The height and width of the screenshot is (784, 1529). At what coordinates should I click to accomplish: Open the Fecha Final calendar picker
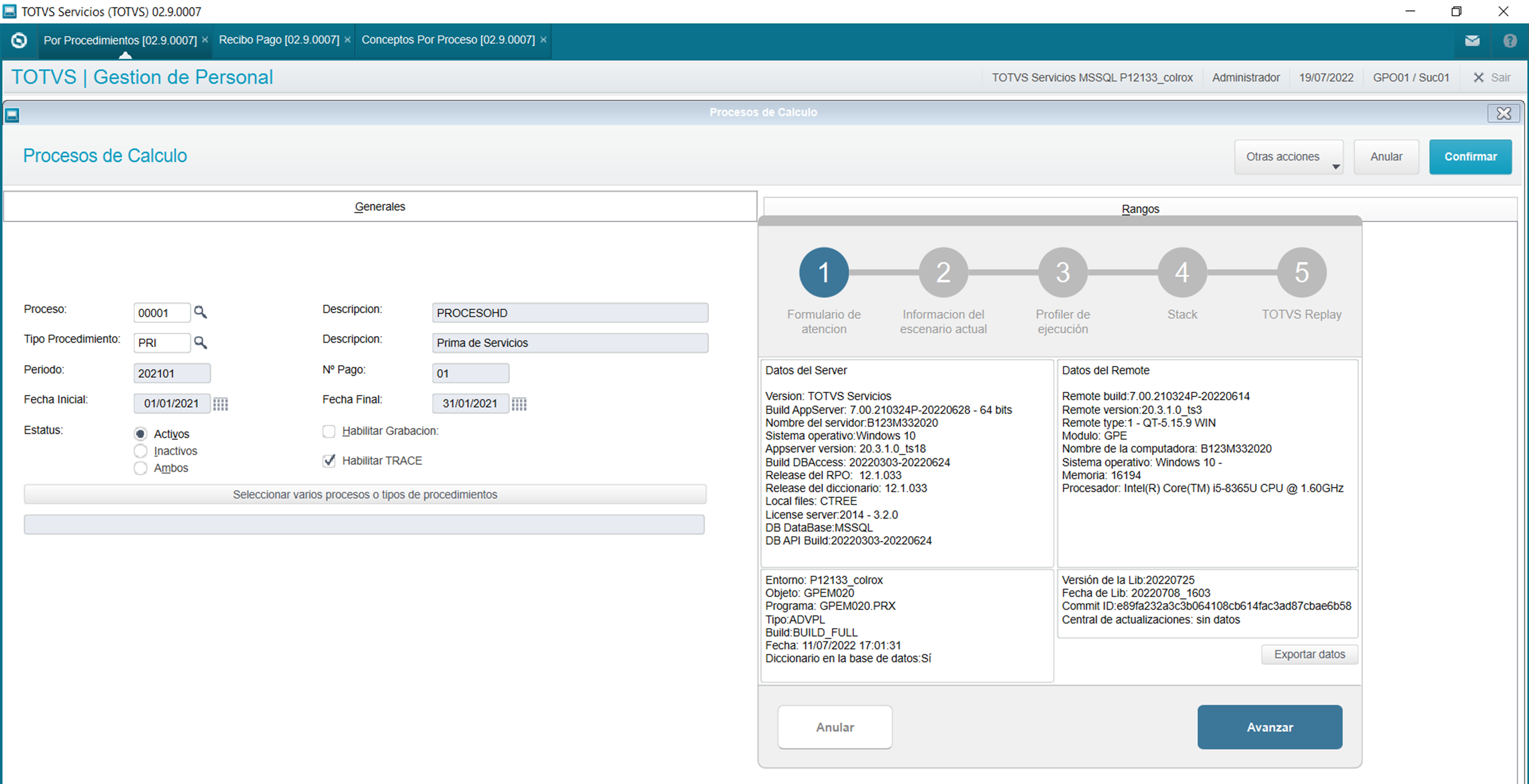519,404
